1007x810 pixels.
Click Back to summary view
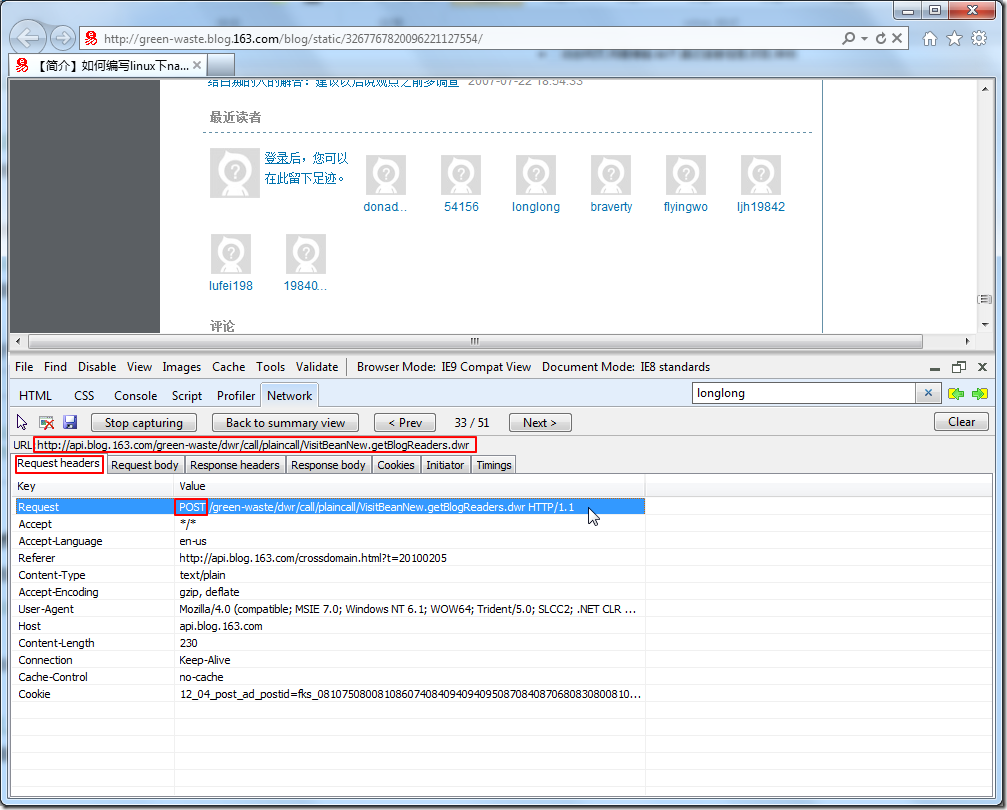(x=285, y=423)
